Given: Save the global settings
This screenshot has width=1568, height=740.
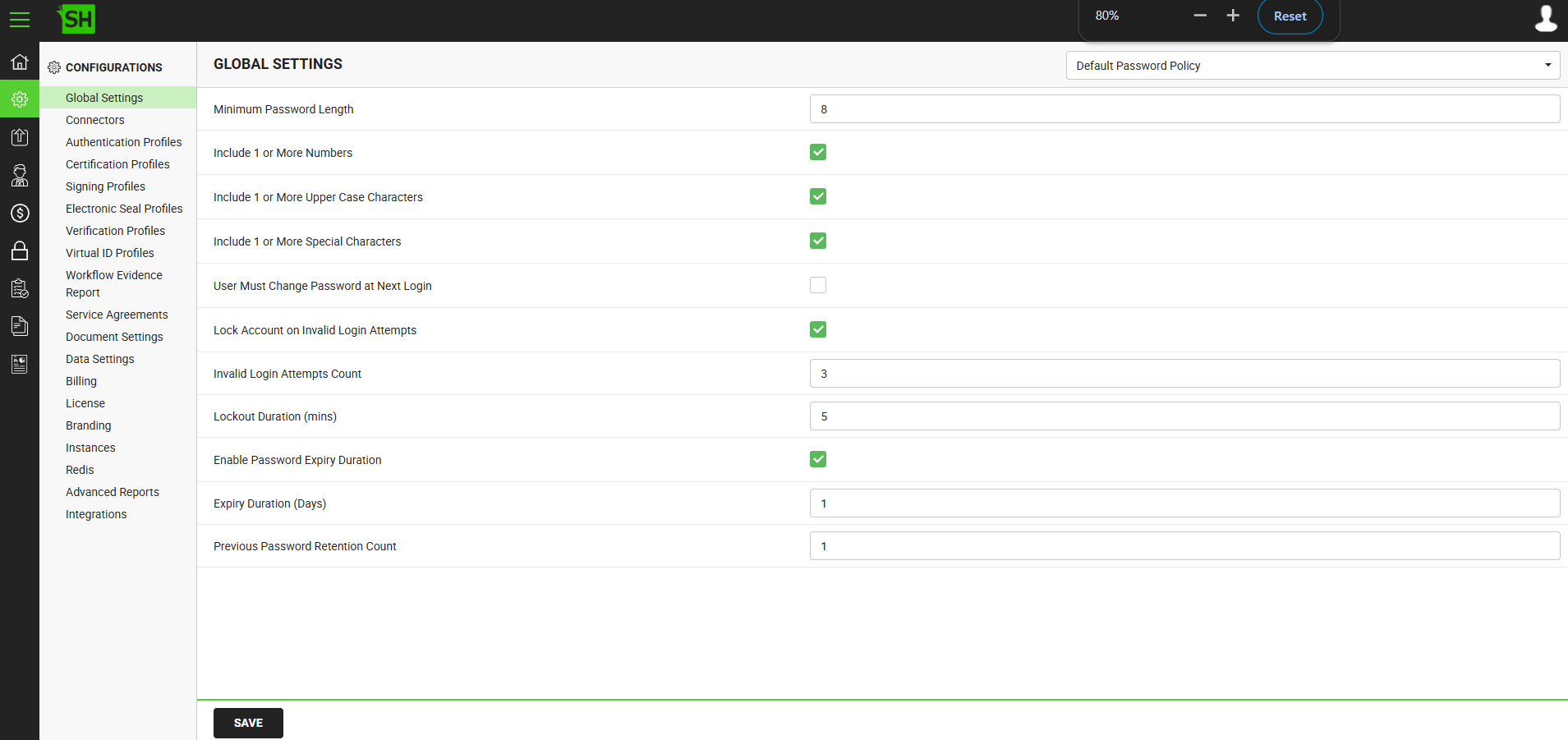Looking at the screenshot, I should coord(248,723).
